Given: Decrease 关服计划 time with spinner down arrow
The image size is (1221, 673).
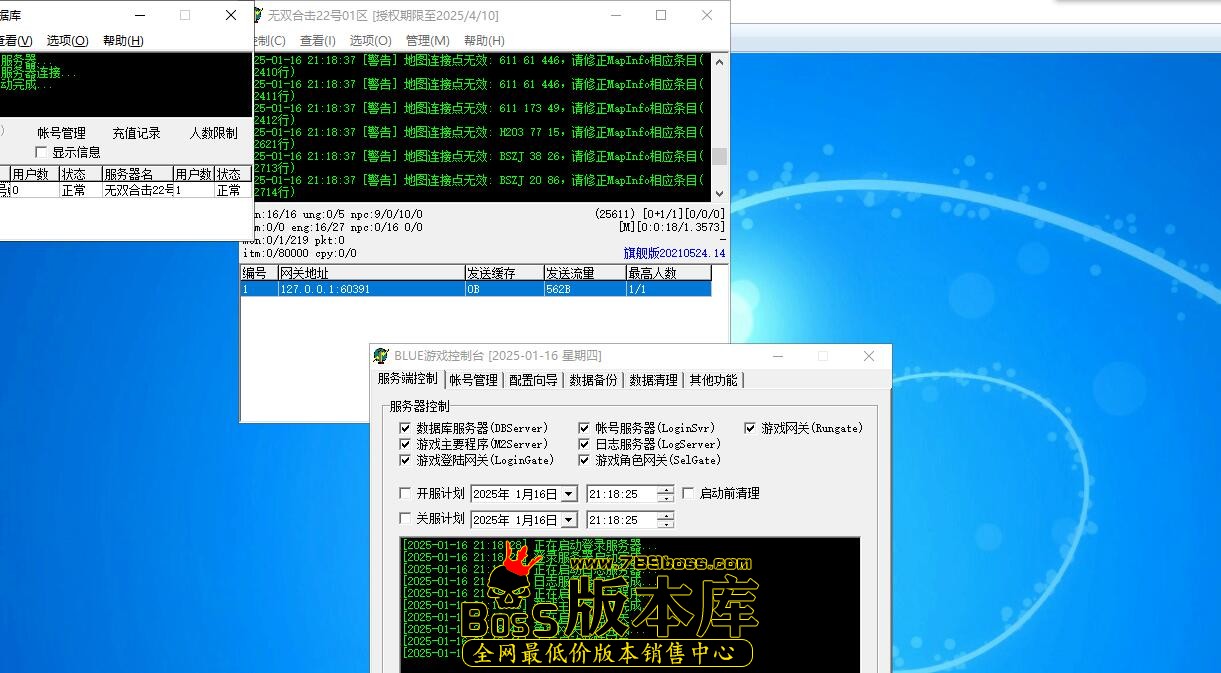Looking at the screenshot, I should [x=665, y=525].
